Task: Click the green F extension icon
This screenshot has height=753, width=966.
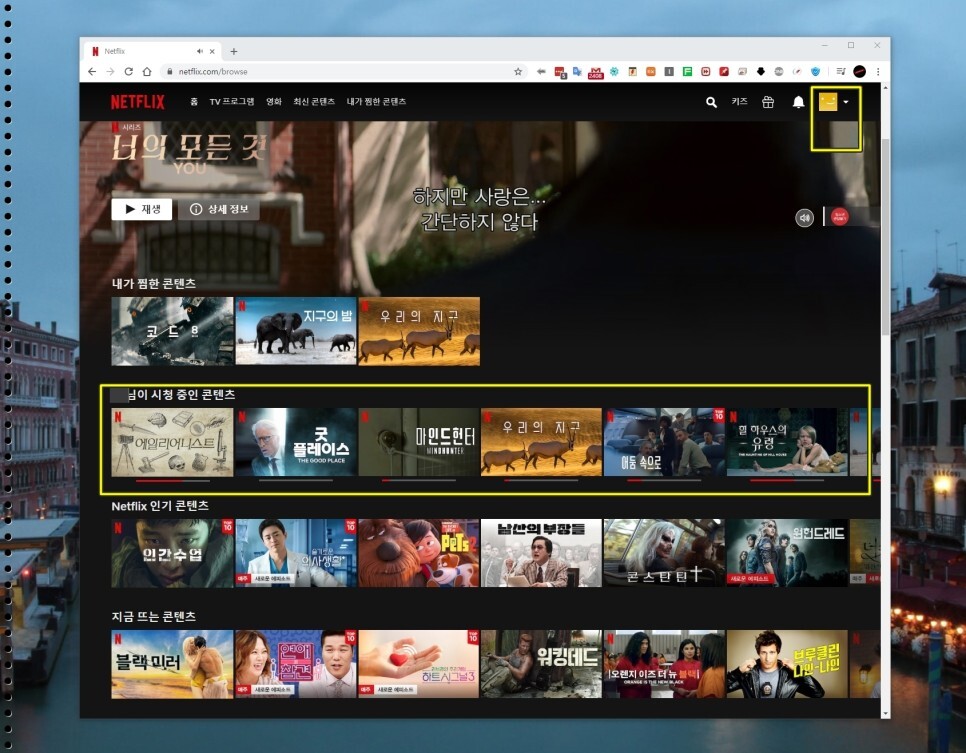Action: [687, 71]
